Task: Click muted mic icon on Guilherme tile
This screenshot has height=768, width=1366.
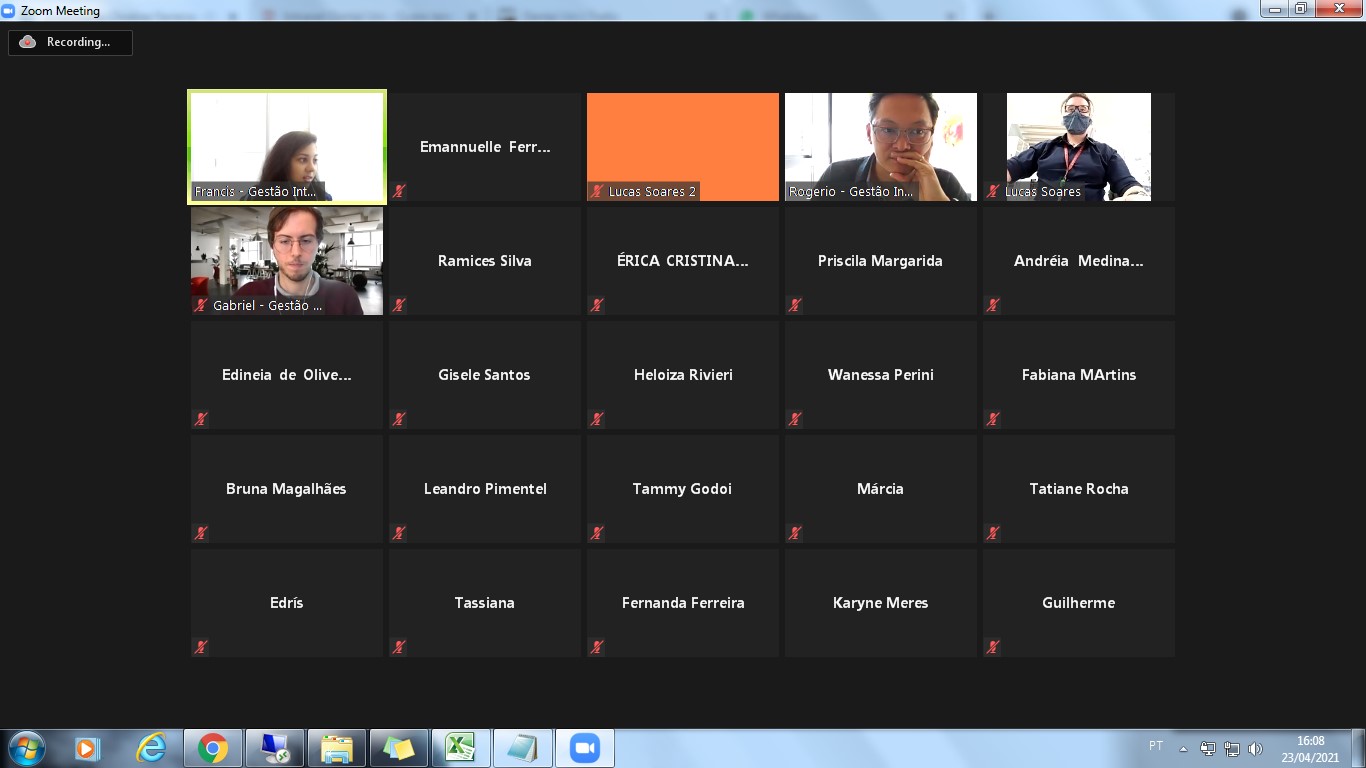Action: click(x=993, y=647)
